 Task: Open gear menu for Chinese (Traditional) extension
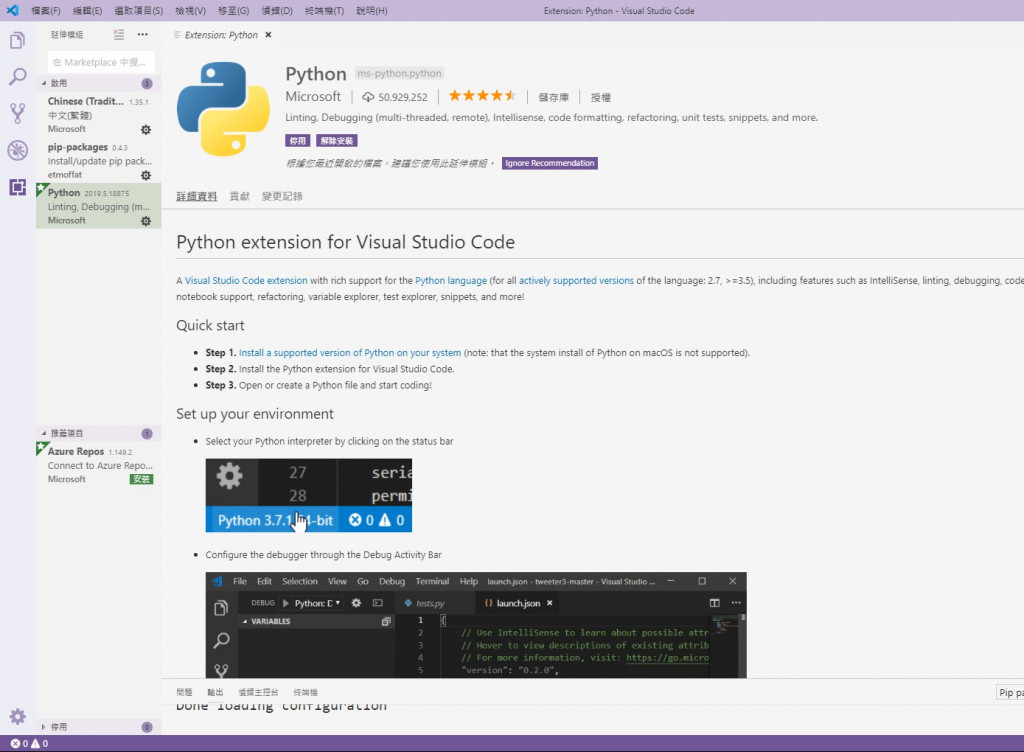(x=146, y=129)
